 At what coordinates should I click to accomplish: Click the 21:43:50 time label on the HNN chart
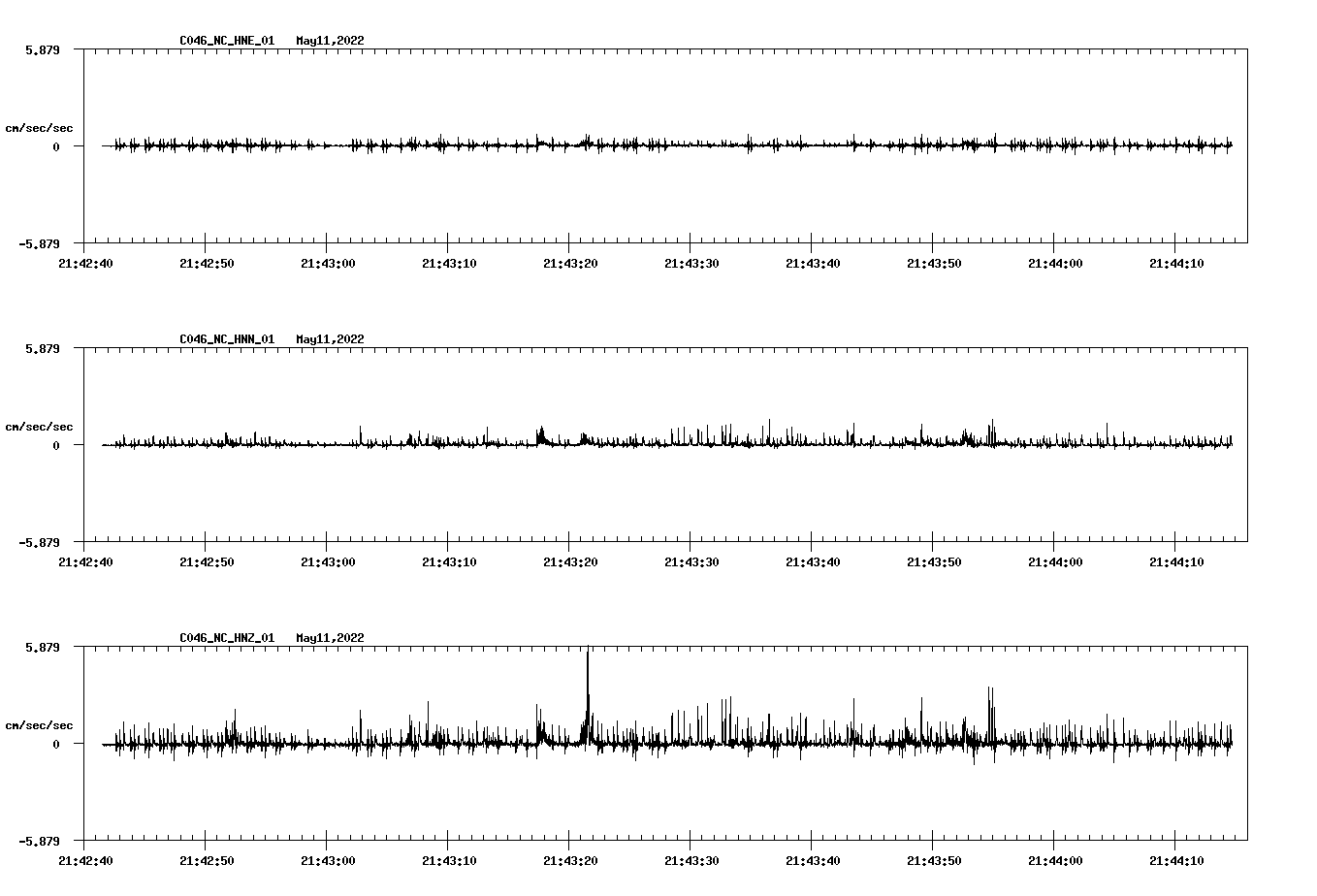933,561
